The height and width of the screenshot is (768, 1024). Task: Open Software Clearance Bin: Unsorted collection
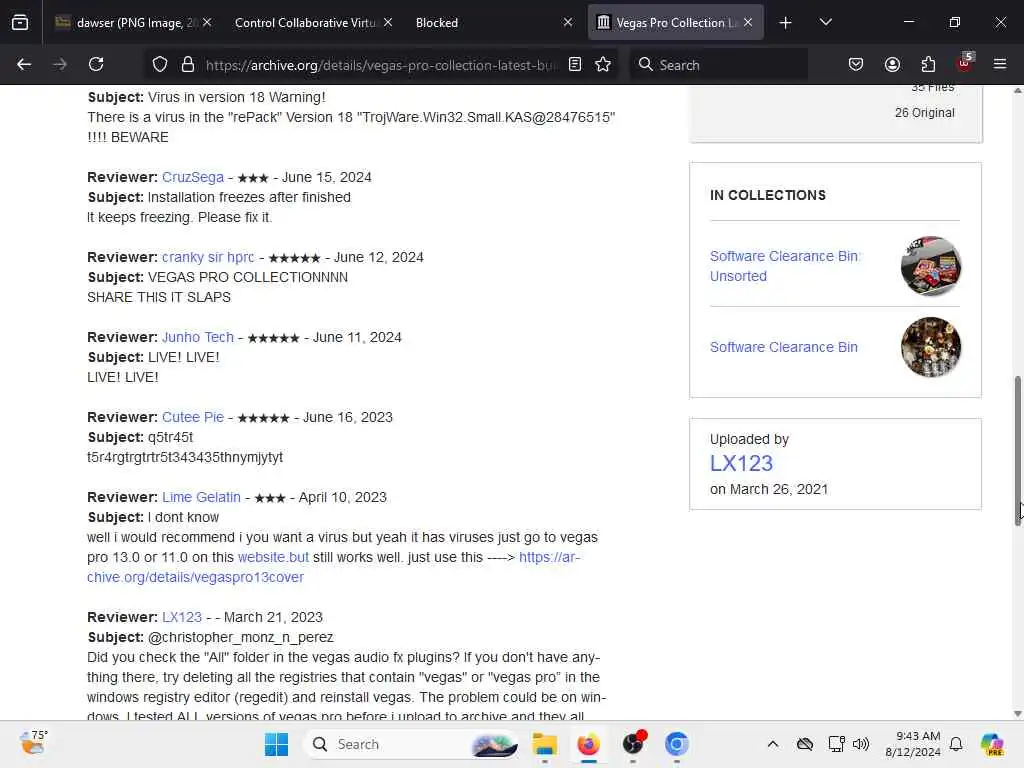pyautogui.click(x=785, y=266)
